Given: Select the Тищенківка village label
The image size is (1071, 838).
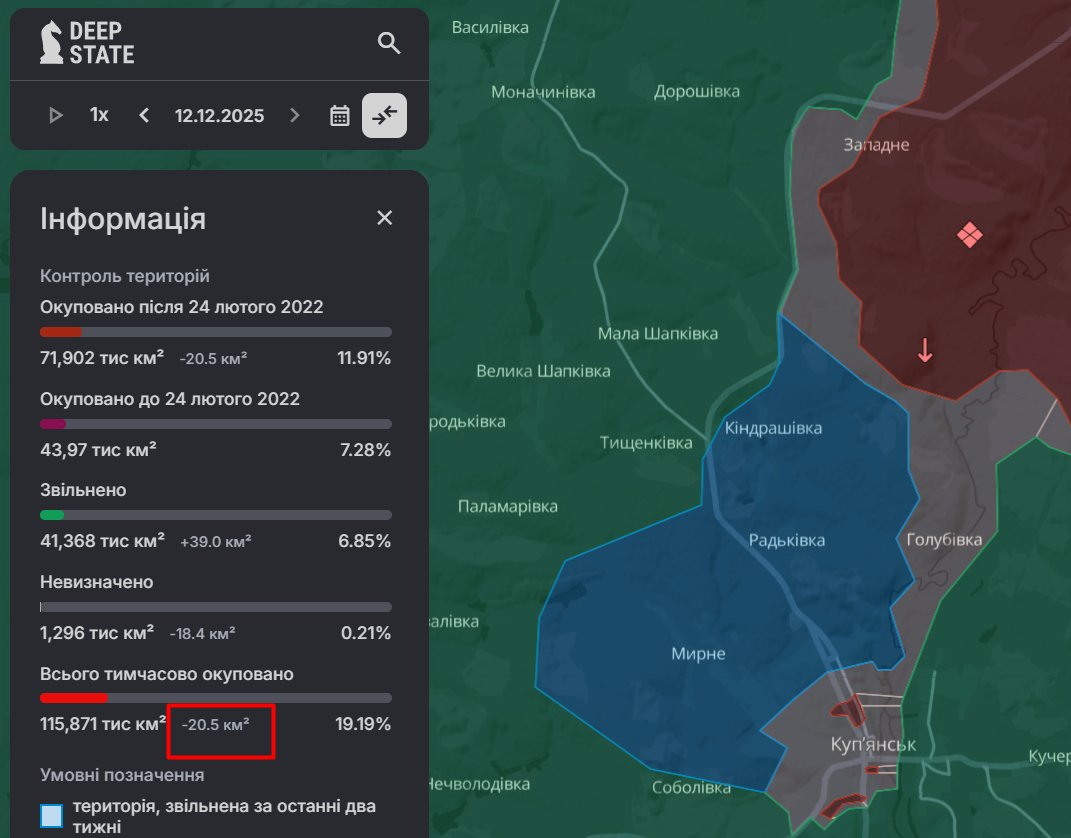Looking at the screenshot, I should pos(646,443).
